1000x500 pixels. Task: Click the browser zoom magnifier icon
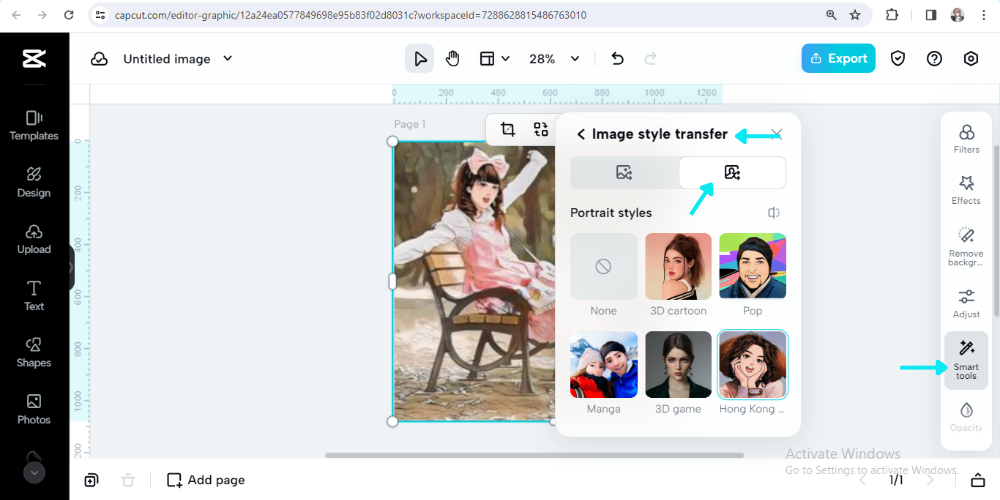[831, 15]
